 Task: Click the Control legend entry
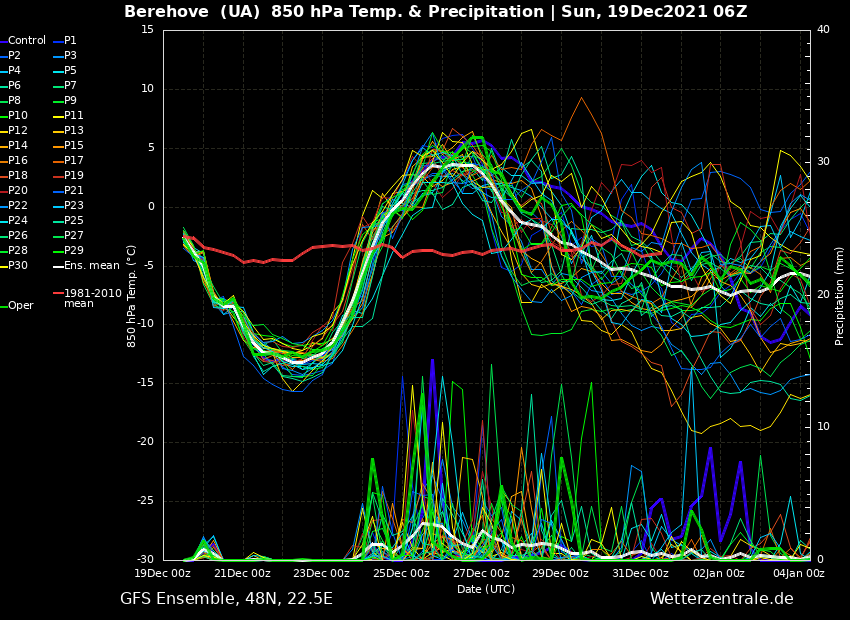[27, 41]
